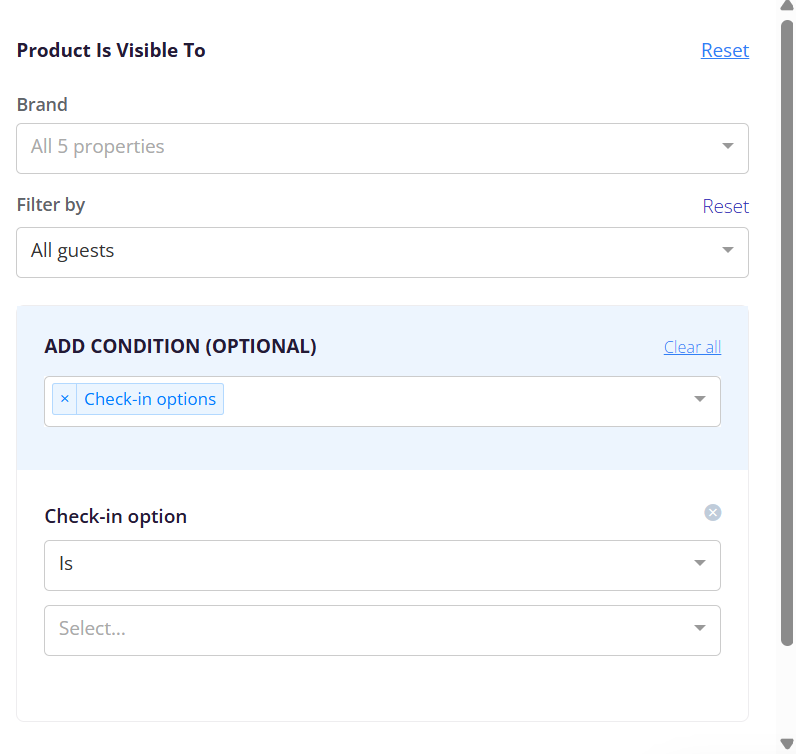
Task: Click the Add Condition box caret arrow
Action: 700,399
